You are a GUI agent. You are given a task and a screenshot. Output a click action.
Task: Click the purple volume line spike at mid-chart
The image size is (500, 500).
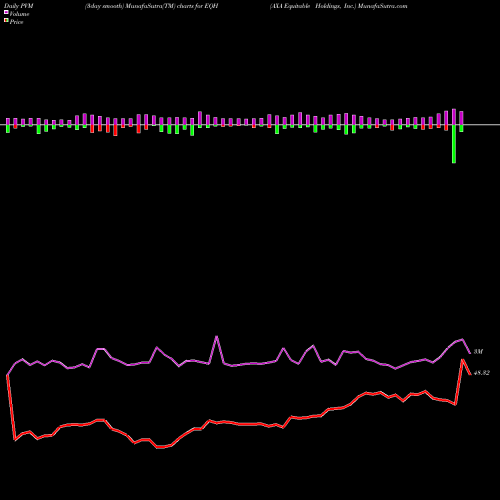[x=217, y=337]
